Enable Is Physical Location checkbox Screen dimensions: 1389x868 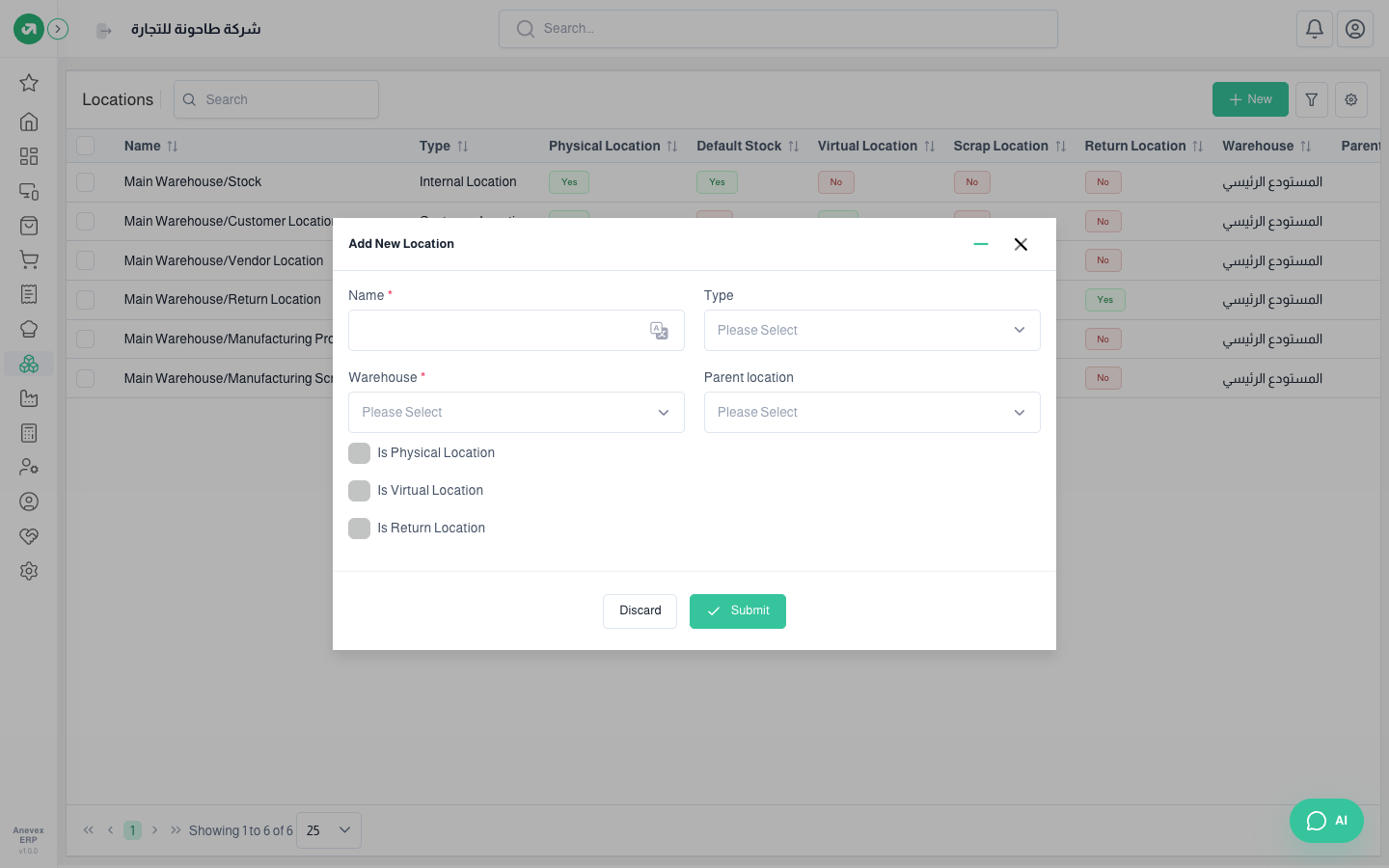(x=359, y=453)
